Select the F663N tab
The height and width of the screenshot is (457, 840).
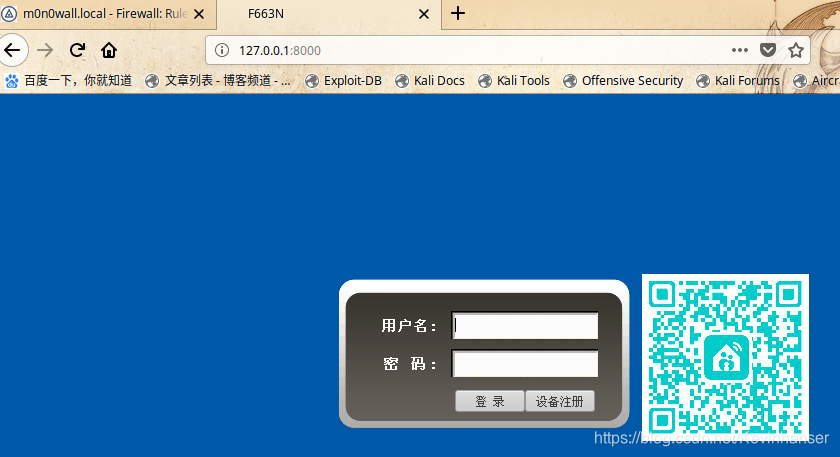click(329, 14)
